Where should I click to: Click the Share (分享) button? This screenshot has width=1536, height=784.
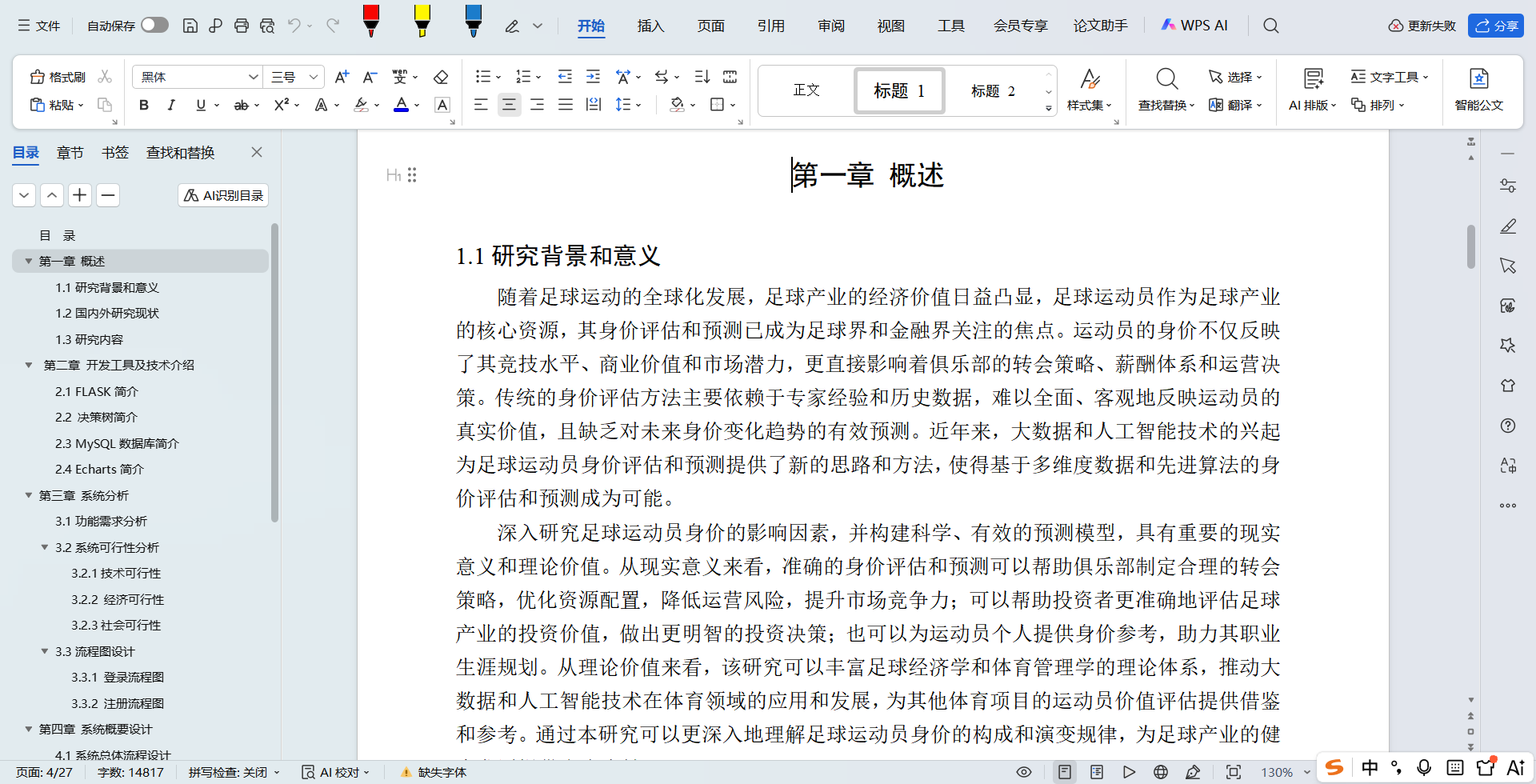pos(1496,26)
